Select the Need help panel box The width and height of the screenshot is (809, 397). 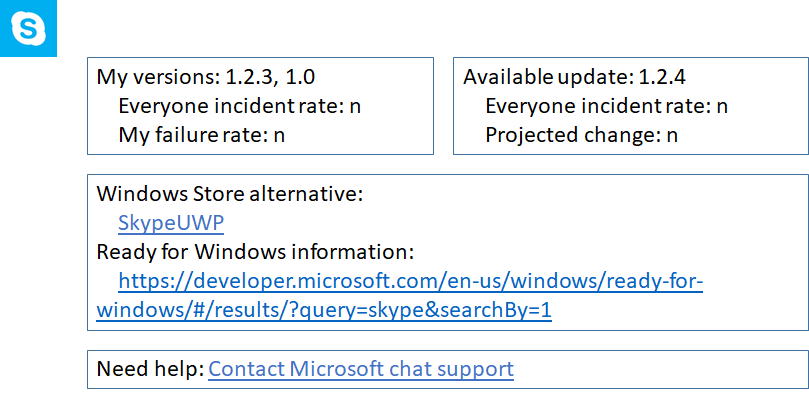pyautogui.click(x=448, y=369)
